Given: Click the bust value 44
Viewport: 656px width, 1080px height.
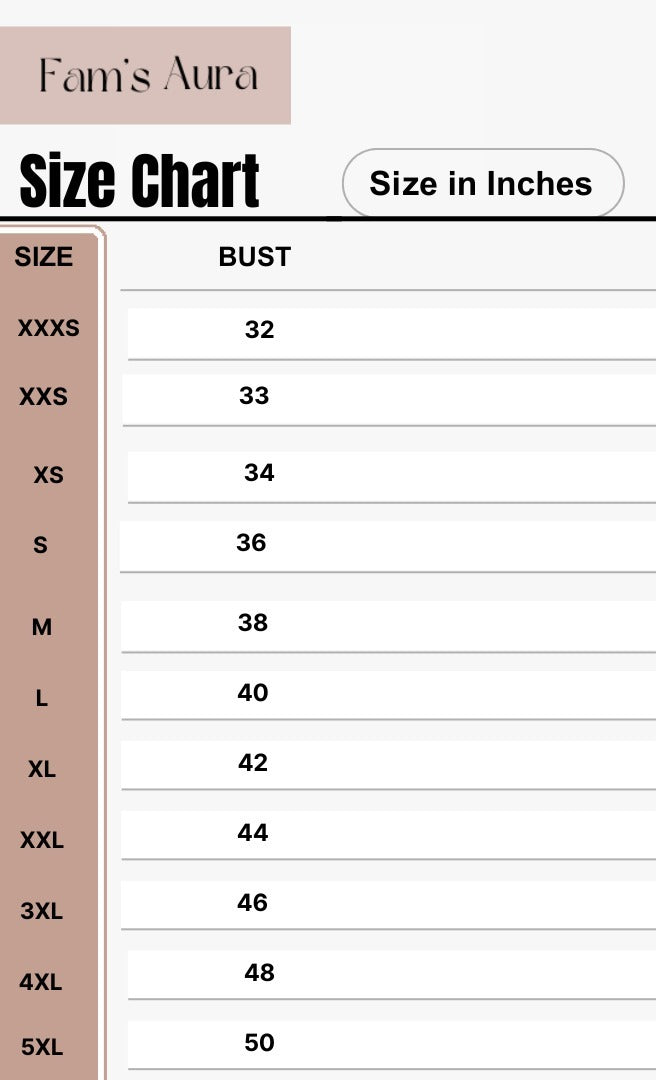Looking at the screenshot, I should click(253, 833).
